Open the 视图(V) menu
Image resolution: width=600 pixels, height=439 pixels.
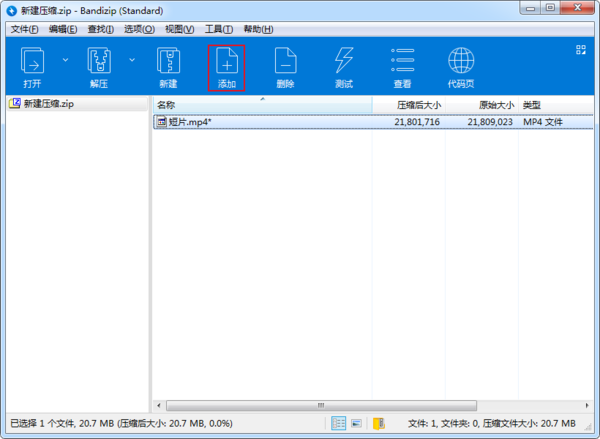pyautogui.click(x=179, y=29)
